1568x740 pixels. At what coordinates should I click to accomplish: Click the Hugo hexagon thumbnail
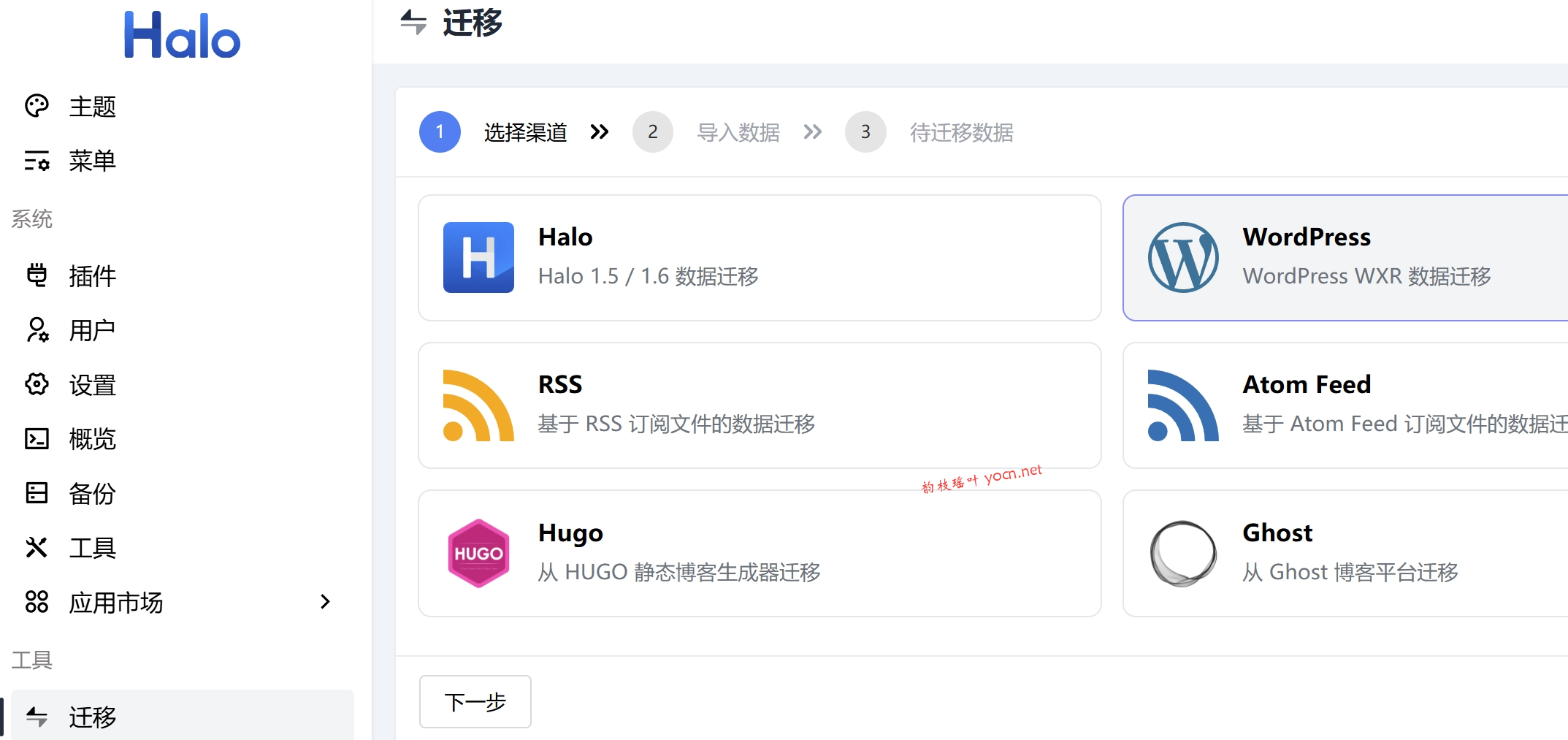click(478, 553)
